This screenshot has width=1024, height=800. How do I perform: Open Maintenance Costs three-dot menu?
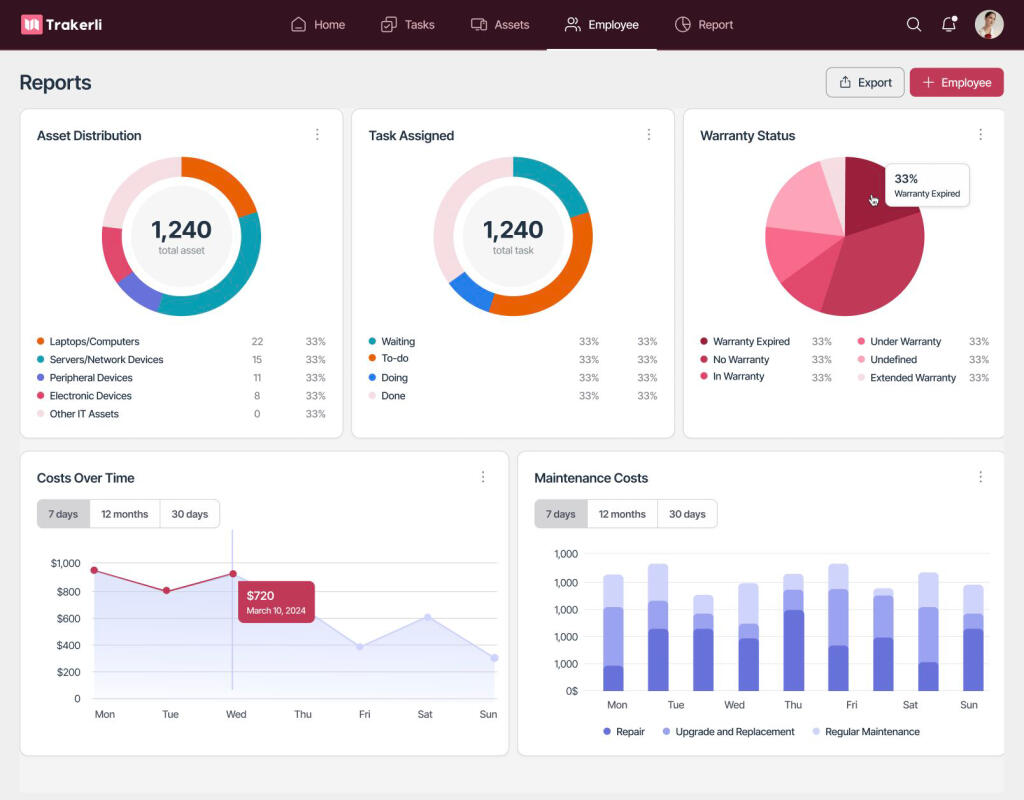click(980, 477)
